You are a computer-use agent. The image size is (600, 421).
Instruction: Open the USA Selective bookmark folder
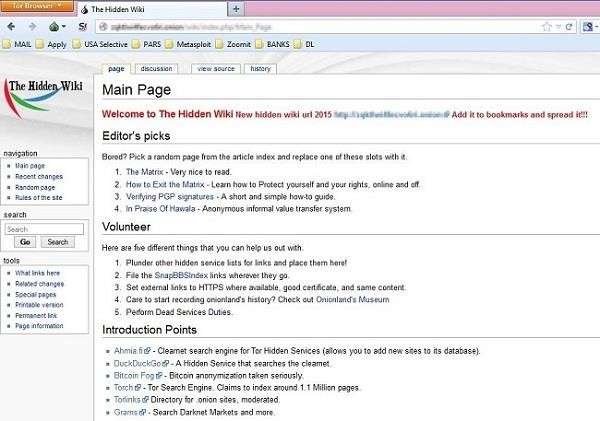(100, 44)
